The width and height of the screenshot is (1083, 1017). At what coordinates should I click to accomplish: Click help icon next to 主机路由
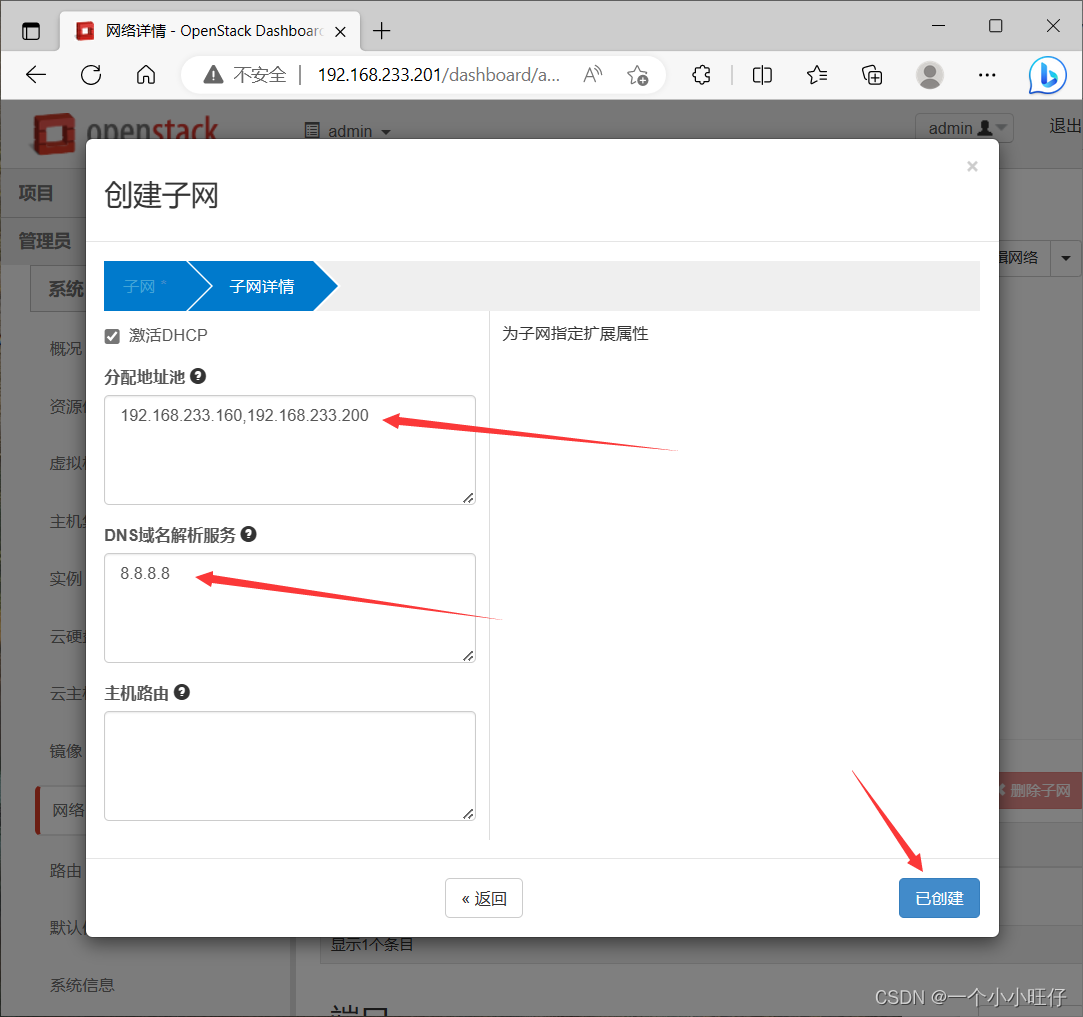pyautogui.click(x=182, y=692)
